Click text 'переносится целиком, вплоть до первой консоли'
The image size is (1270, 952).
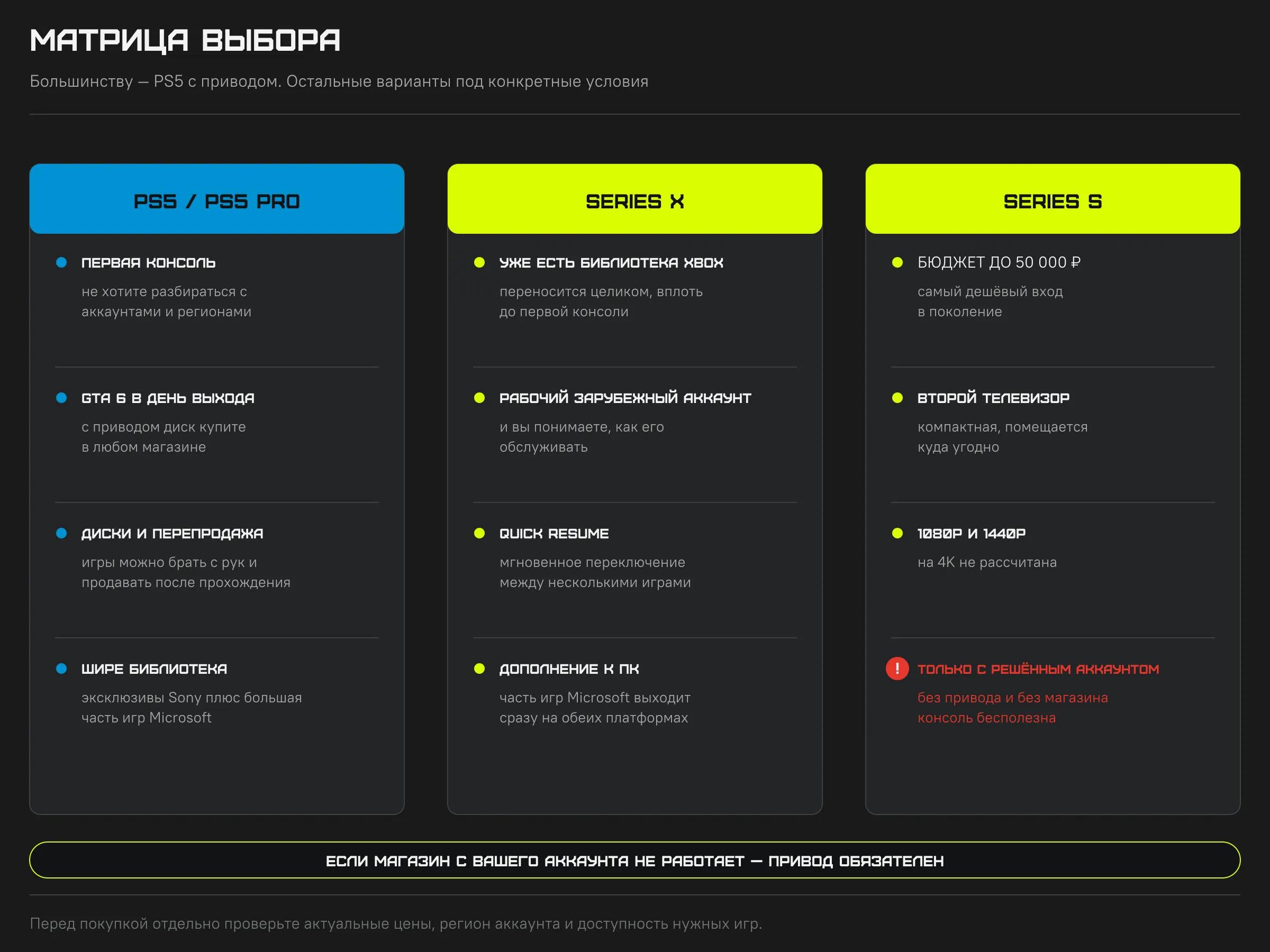[601, 302]
